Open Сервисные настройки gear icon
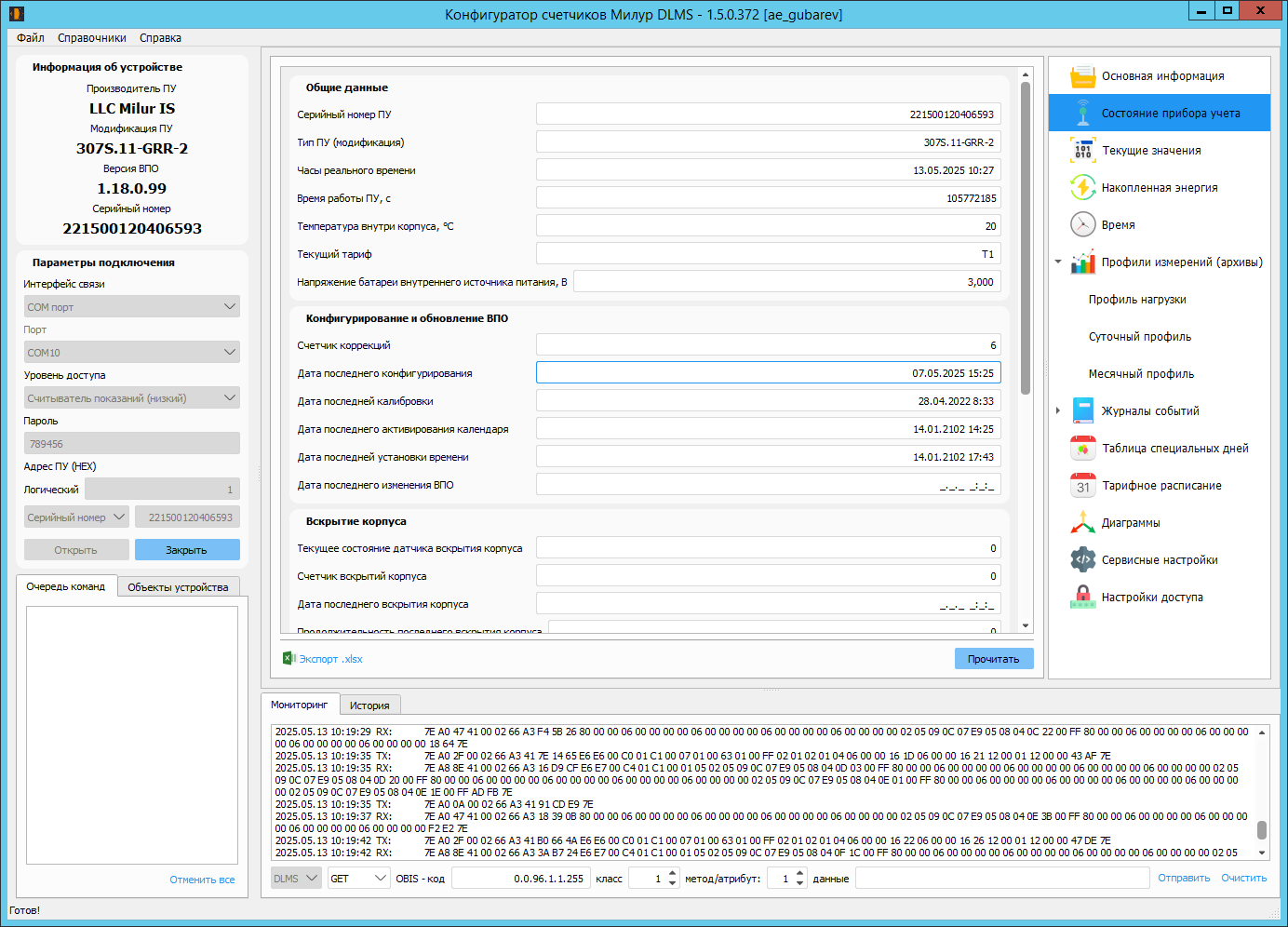The height and width of the screenshot is (927, 1288). [1082, 560]
